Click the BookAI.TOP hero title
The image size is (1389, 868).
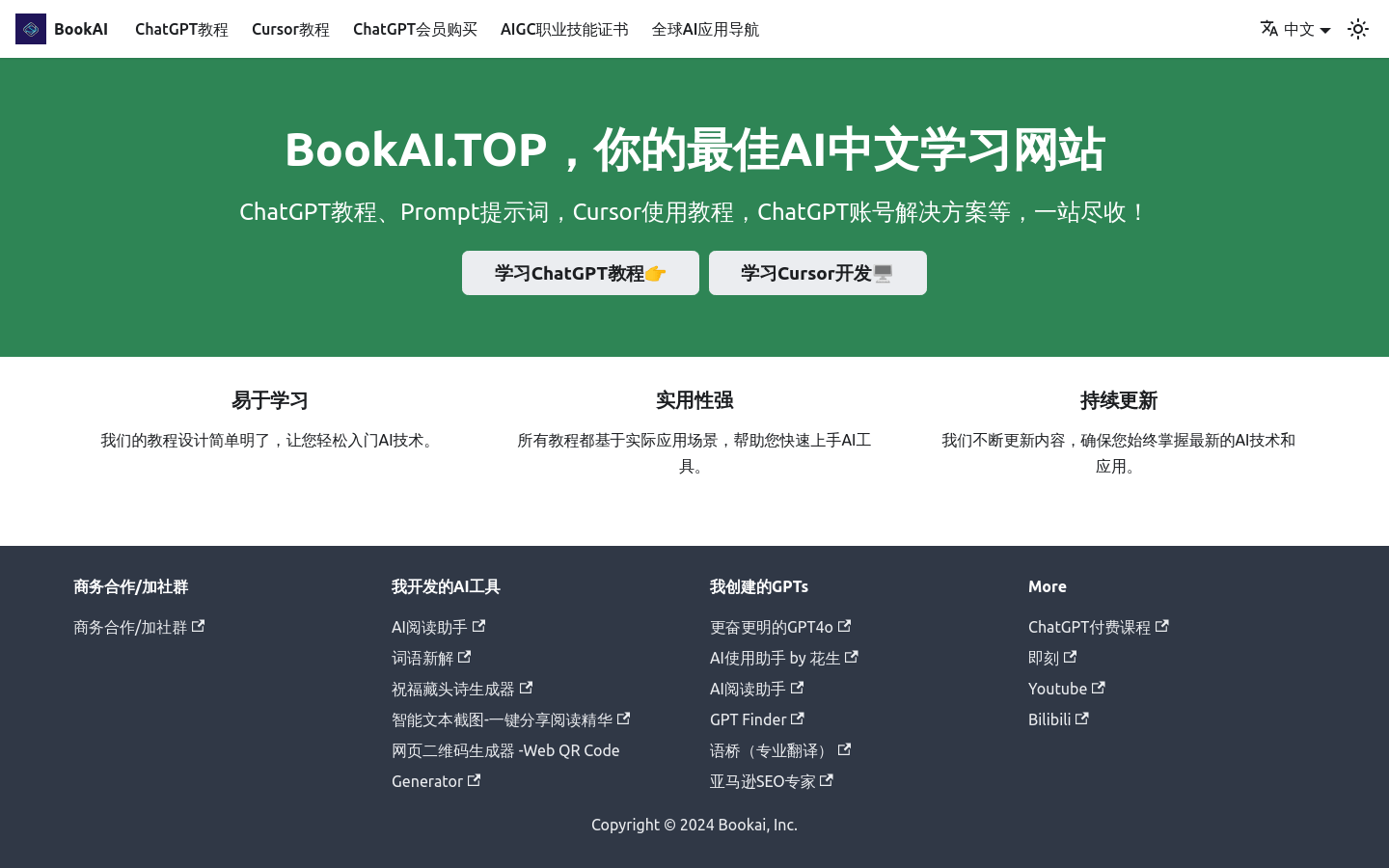[x=694, y=149]
